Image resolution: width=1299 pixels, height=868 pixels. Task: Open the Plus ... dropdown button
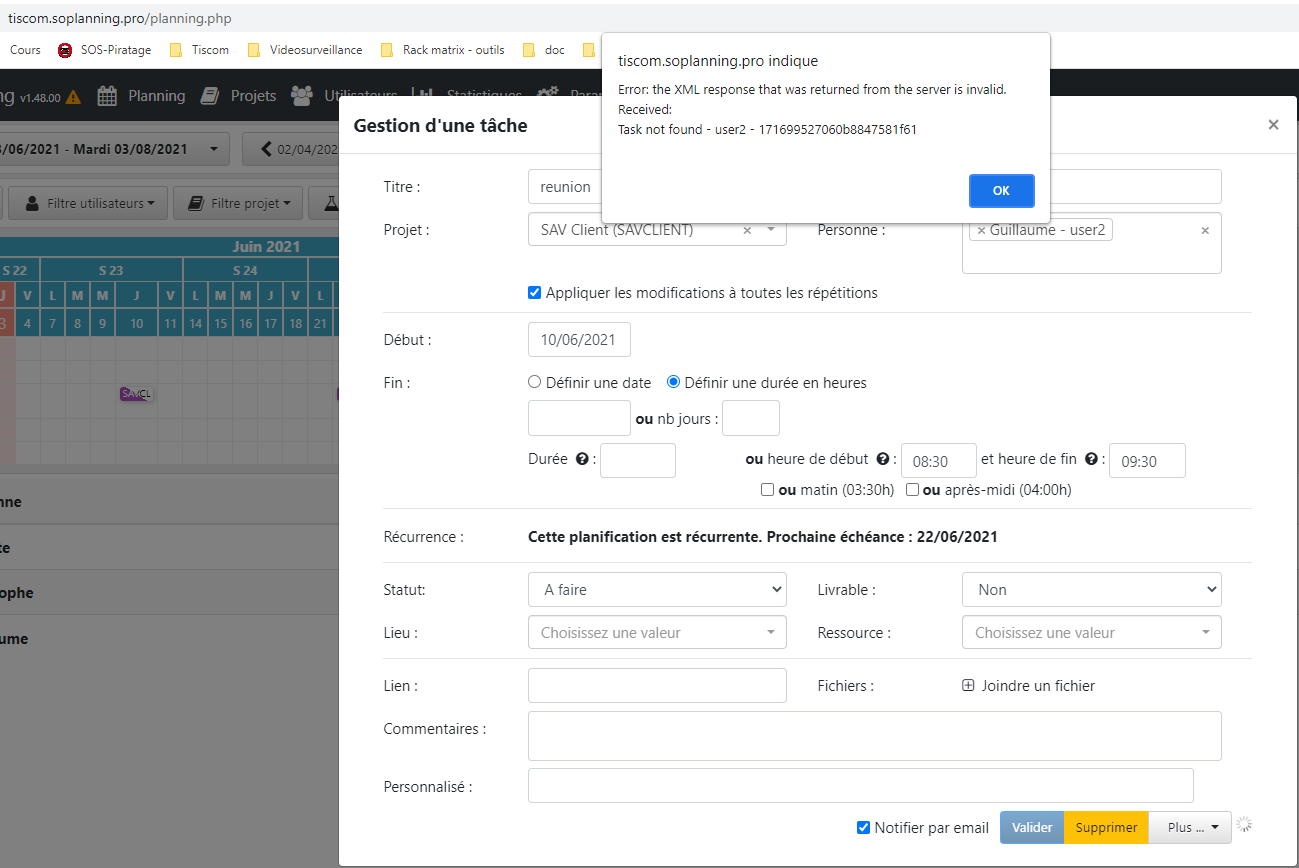pos(1190,828)
